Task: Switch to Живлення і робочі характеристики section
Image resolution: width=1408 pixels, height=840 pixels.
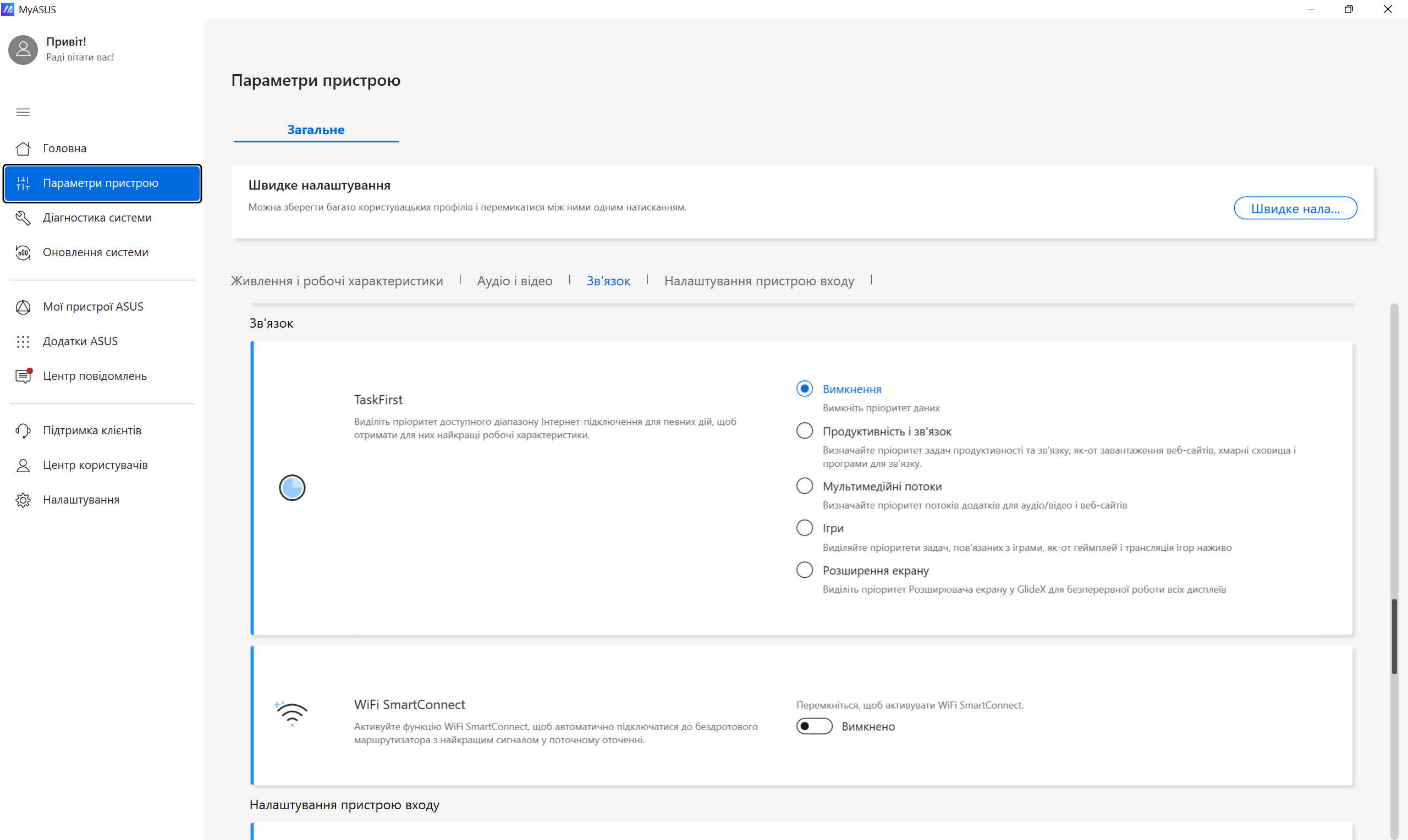Action: point(337,281)
